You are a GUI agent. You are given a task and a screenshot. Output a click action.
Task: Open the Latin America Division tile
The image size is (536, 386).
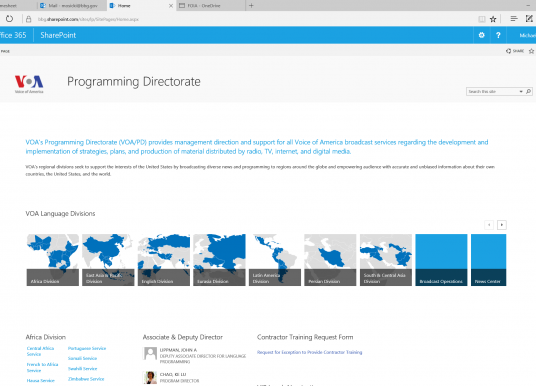pos(275,260)
